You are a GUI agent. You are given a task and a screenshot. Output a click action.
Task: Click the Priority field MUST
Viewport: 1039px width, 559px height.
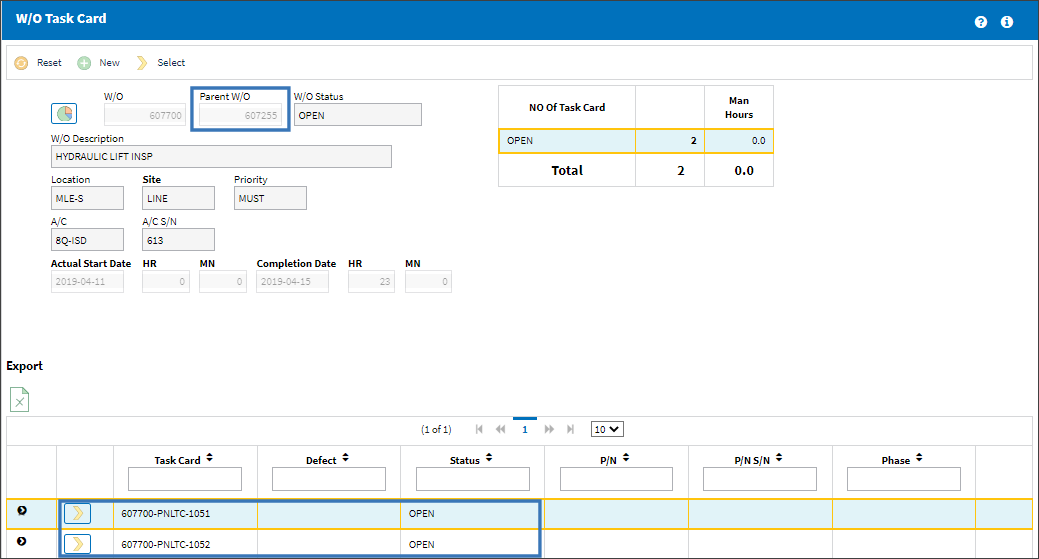coord(270,198)
